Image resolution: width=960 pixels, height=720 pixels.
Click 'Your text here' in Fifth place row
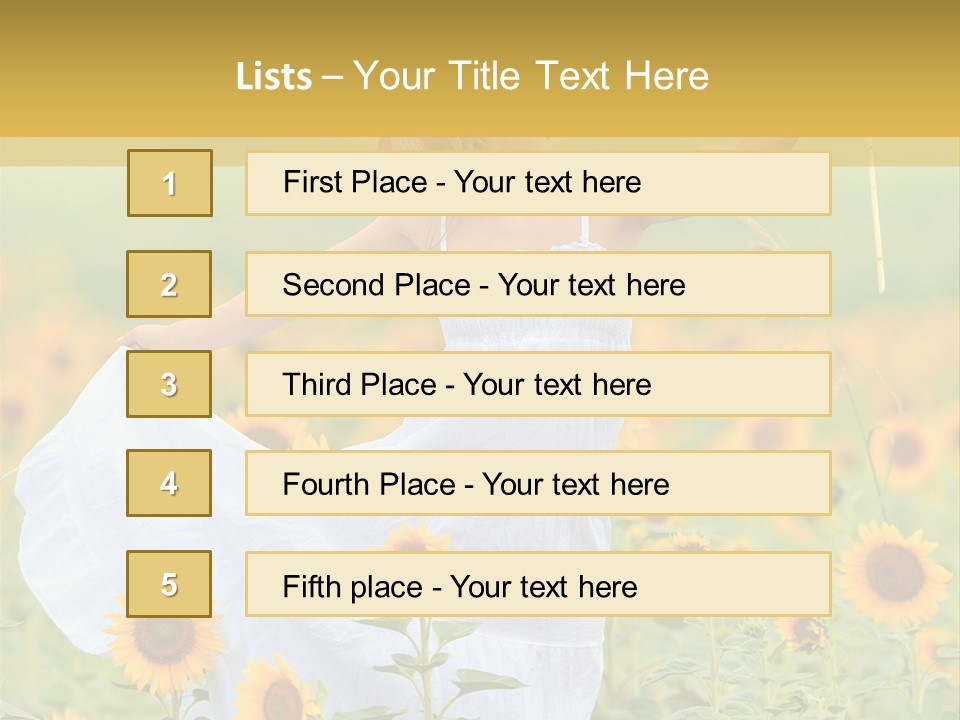click(544, 587)
